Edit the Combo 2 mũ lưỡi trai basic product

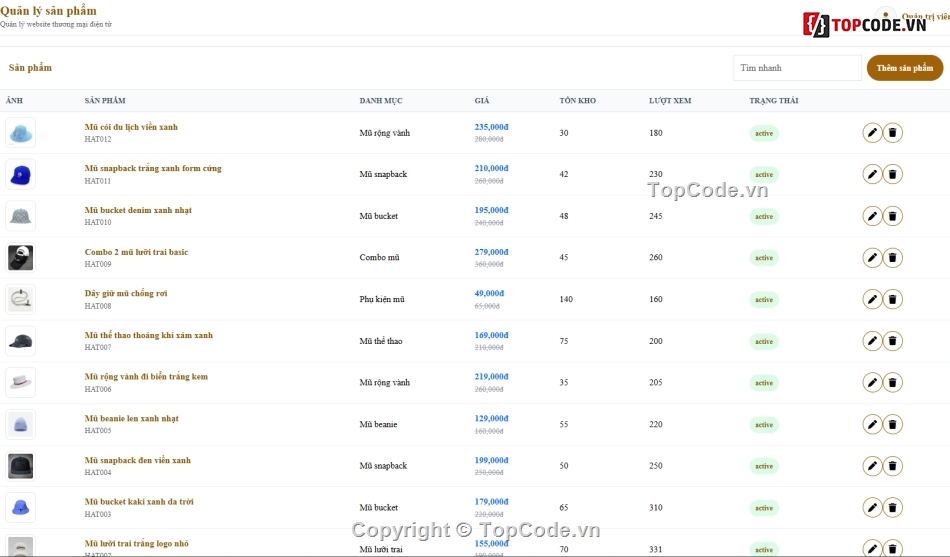tap(872, 258)
